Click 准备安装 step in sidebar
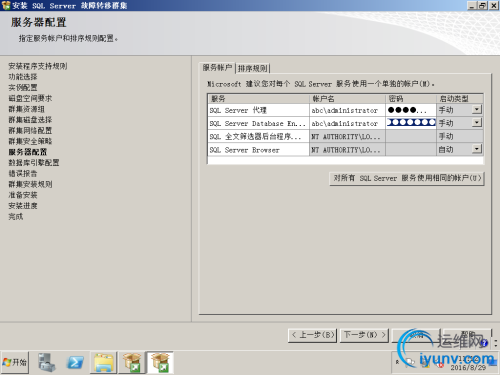The height and width of the screenshot is (375, 500). (x=23, y=195)
